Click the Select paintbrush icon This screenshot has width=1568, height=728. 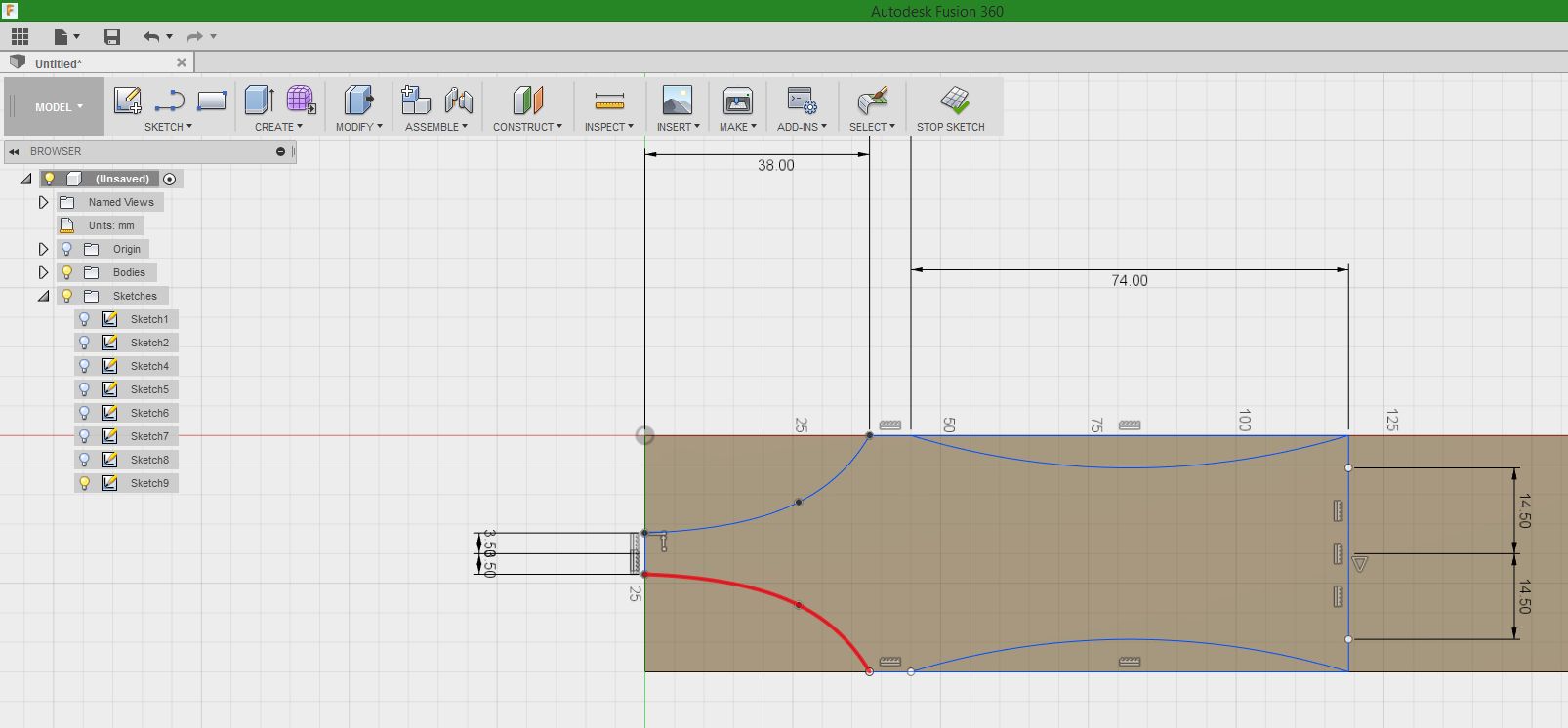[x=872, y=100]
